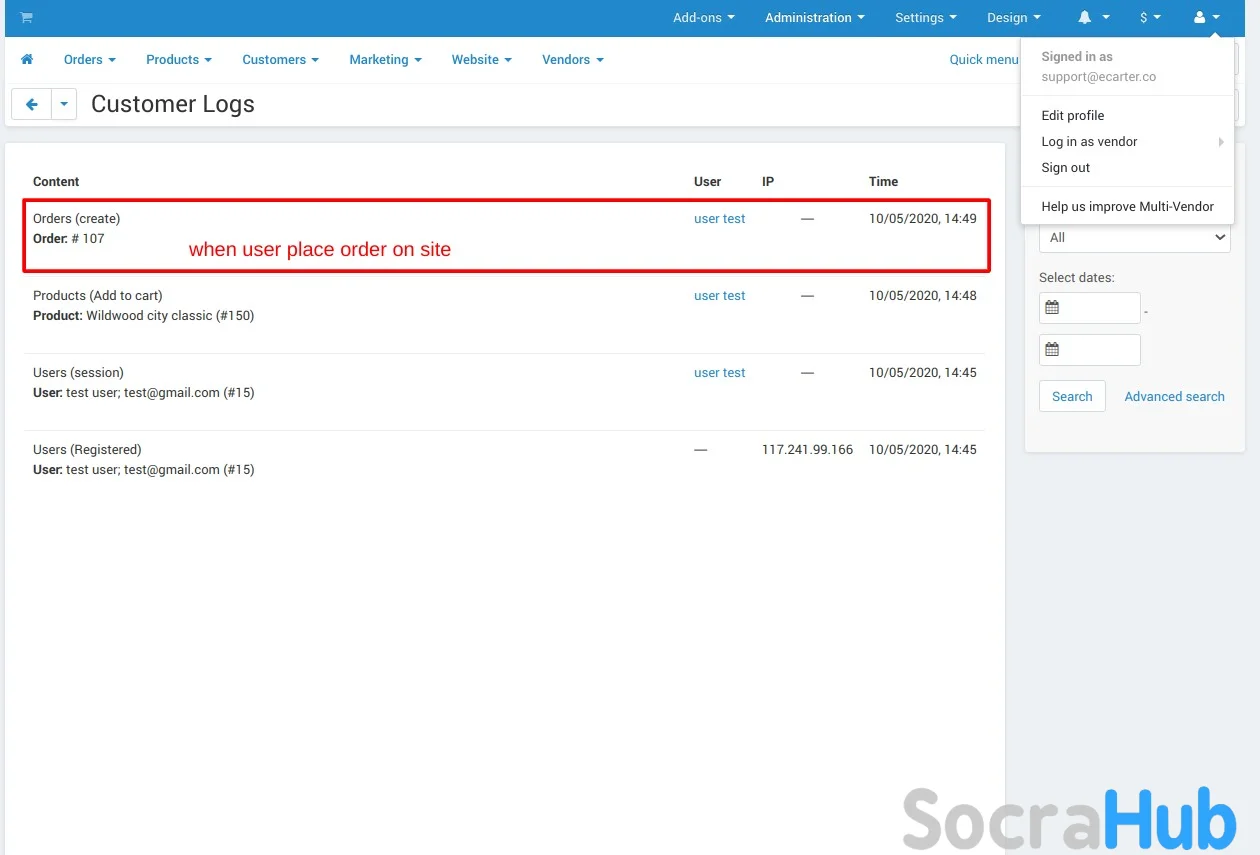
Task: Choose Edit profile in account menu
Action: [x=1072, y=116]
